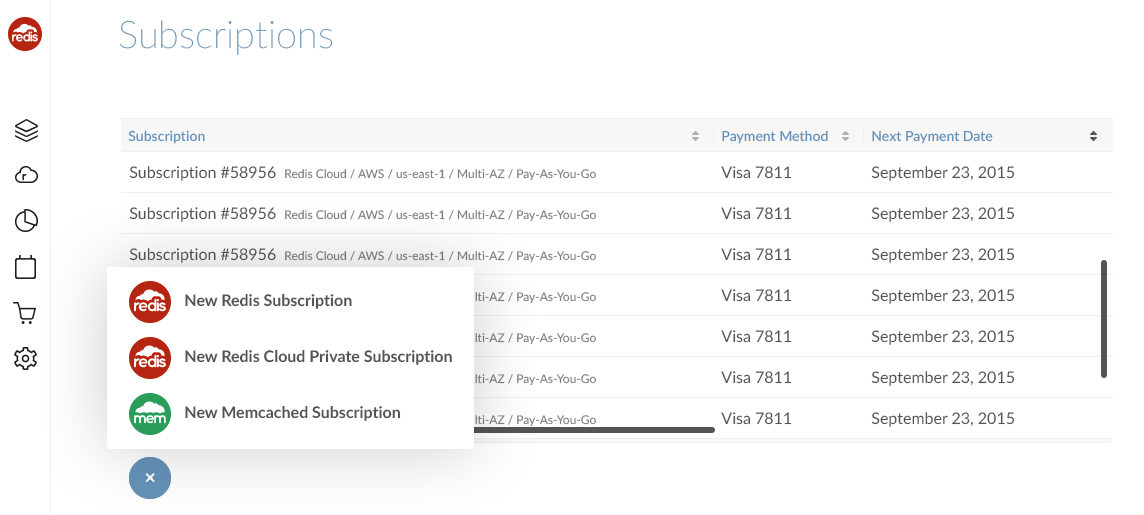Open the cloud icon in sidebar
1144x515 pixels.
pyautogui.click(x=26, y=175)
